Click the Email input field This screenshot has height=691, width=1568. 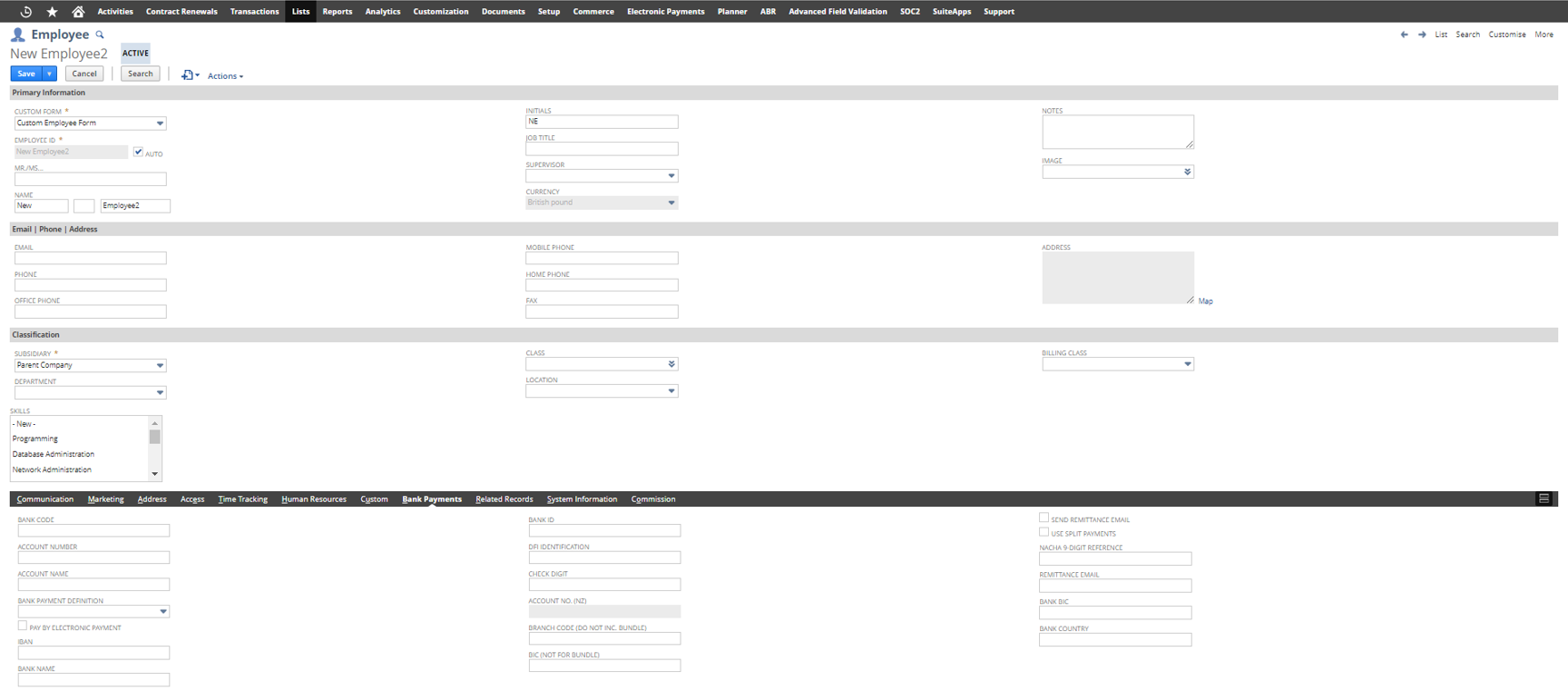point(91,259)
